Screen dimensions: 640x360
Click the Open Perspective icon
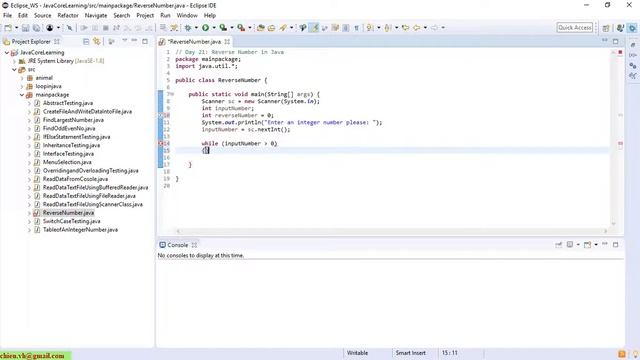[606, 28]
